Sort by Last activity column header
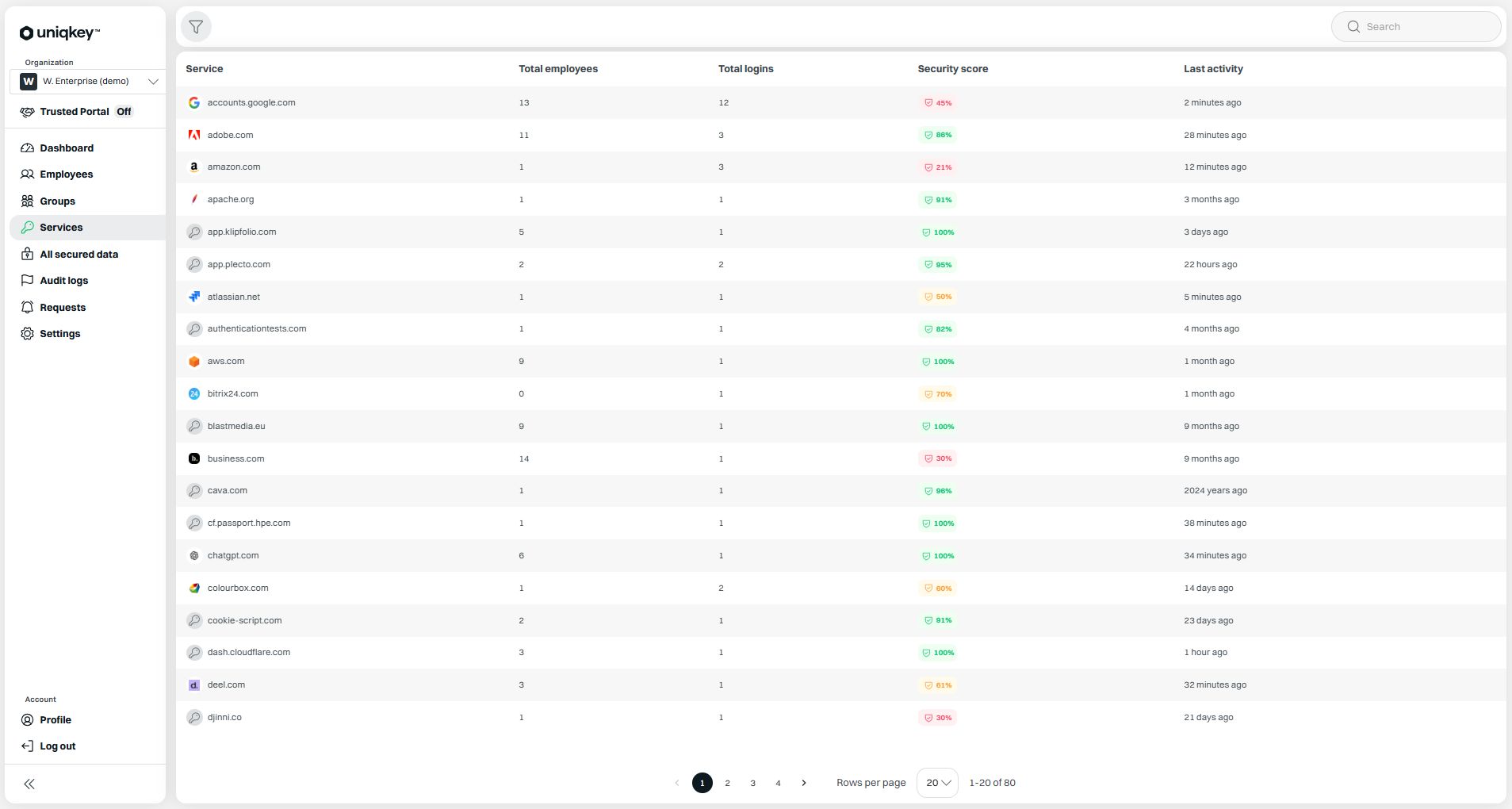This screenshot has width=1512, height=809. [1213, 69]
